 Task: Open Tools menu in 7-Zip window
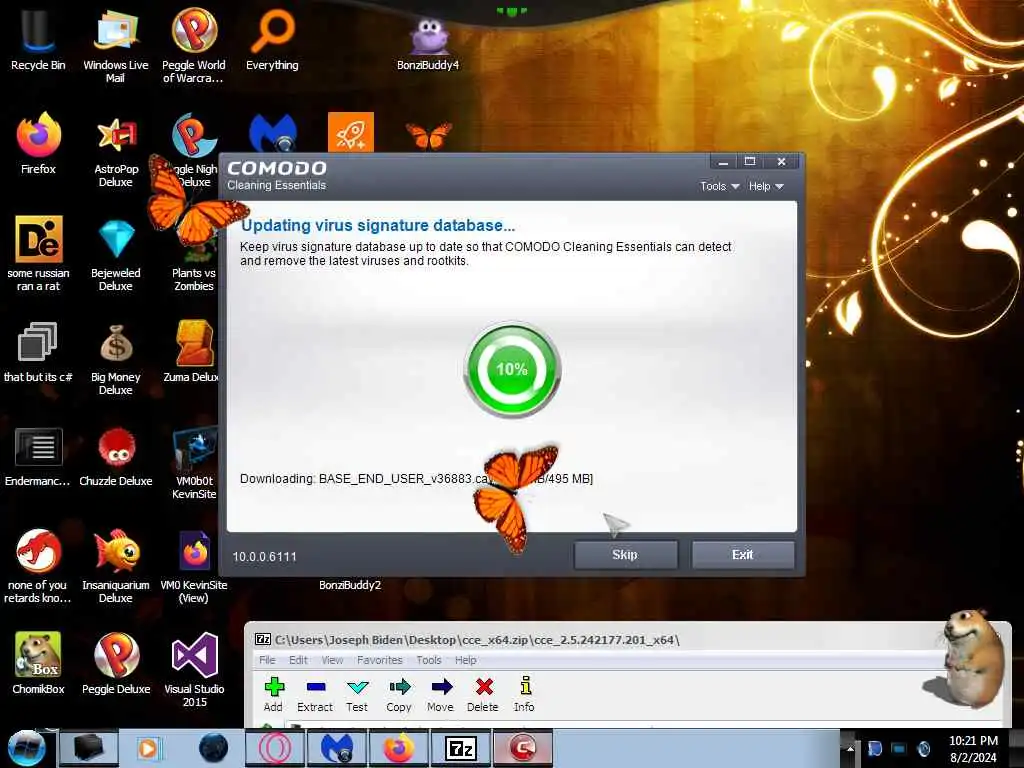(x=429, y=660)
